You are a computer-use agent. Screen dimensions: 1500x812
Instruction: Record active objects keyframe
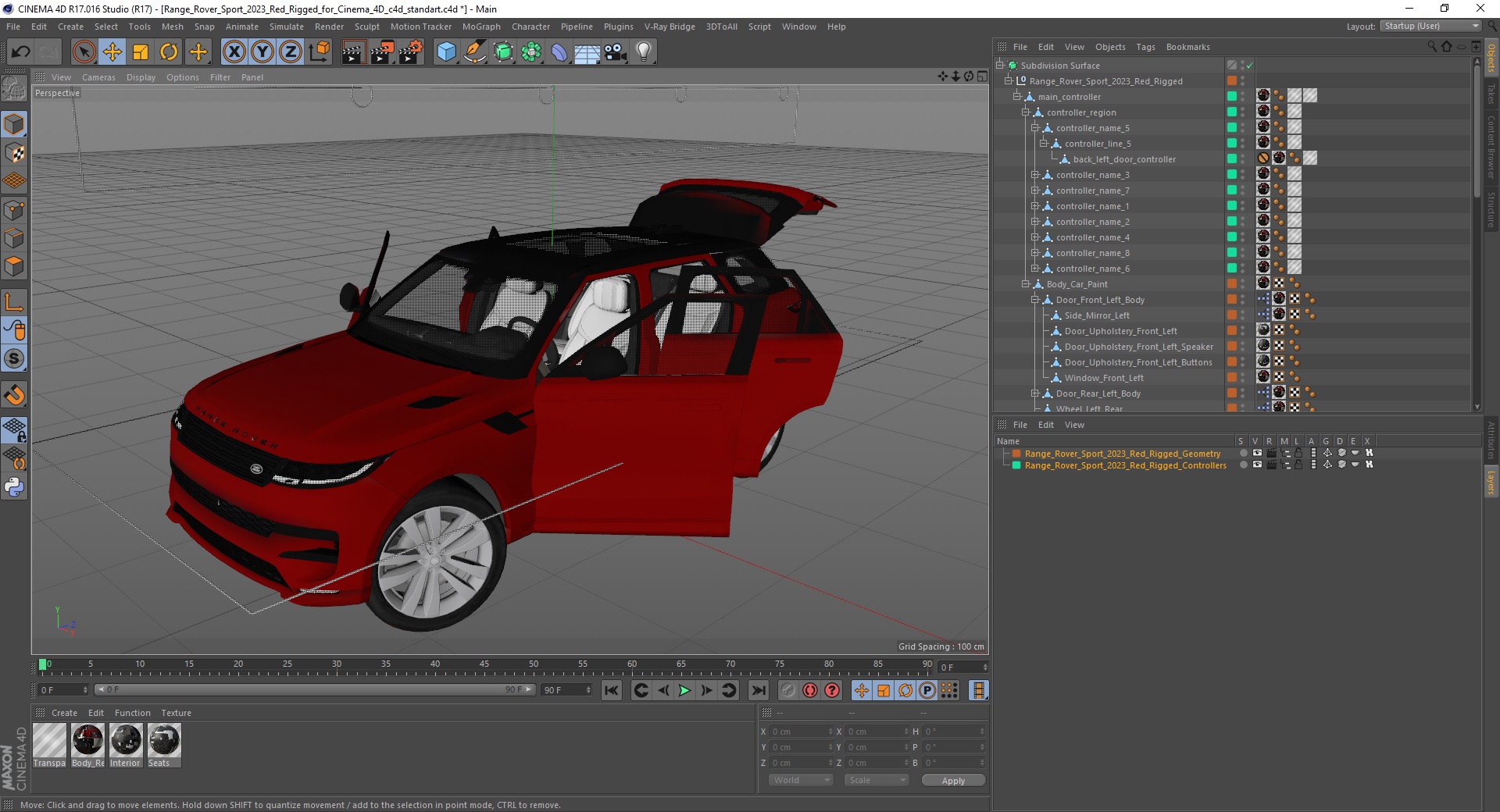click(x=788, y=690)
